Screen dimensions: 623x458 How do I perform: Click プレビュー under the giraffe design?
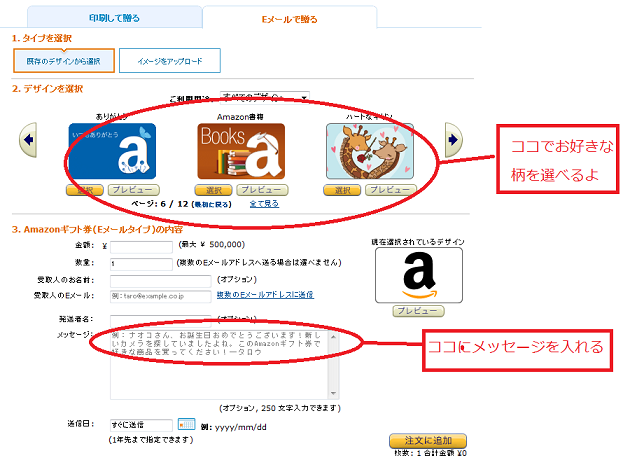point(391,190)
